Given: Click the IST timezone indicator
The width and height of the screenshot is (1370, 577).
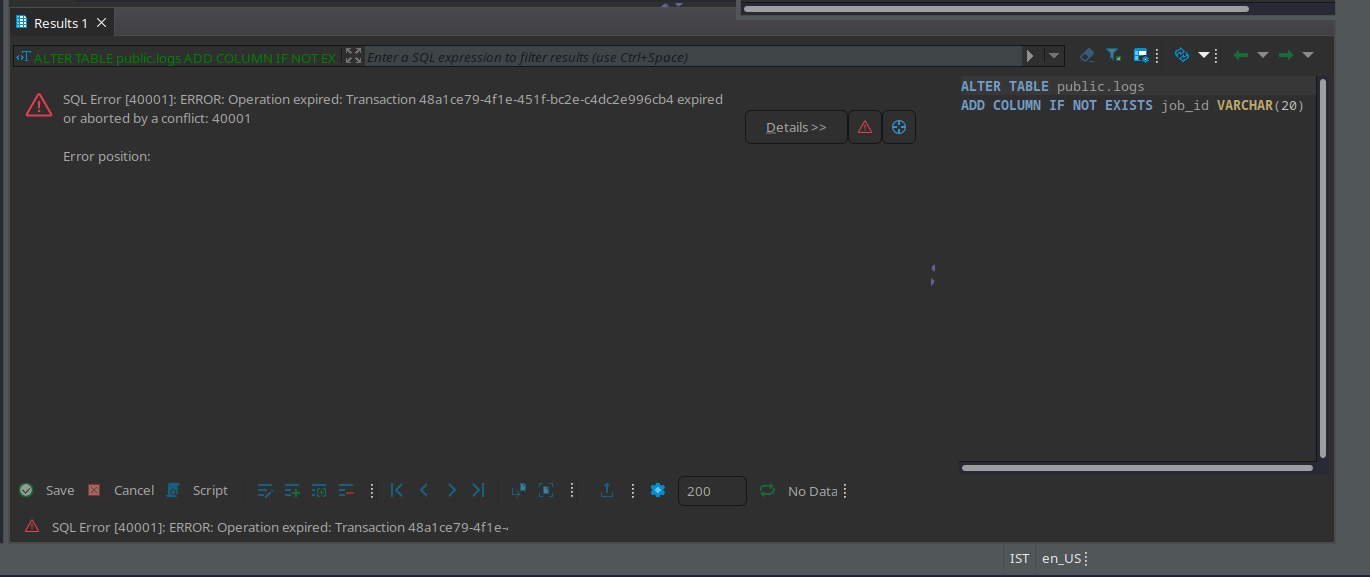Looking at the screenshot, I should (1019, 558).
